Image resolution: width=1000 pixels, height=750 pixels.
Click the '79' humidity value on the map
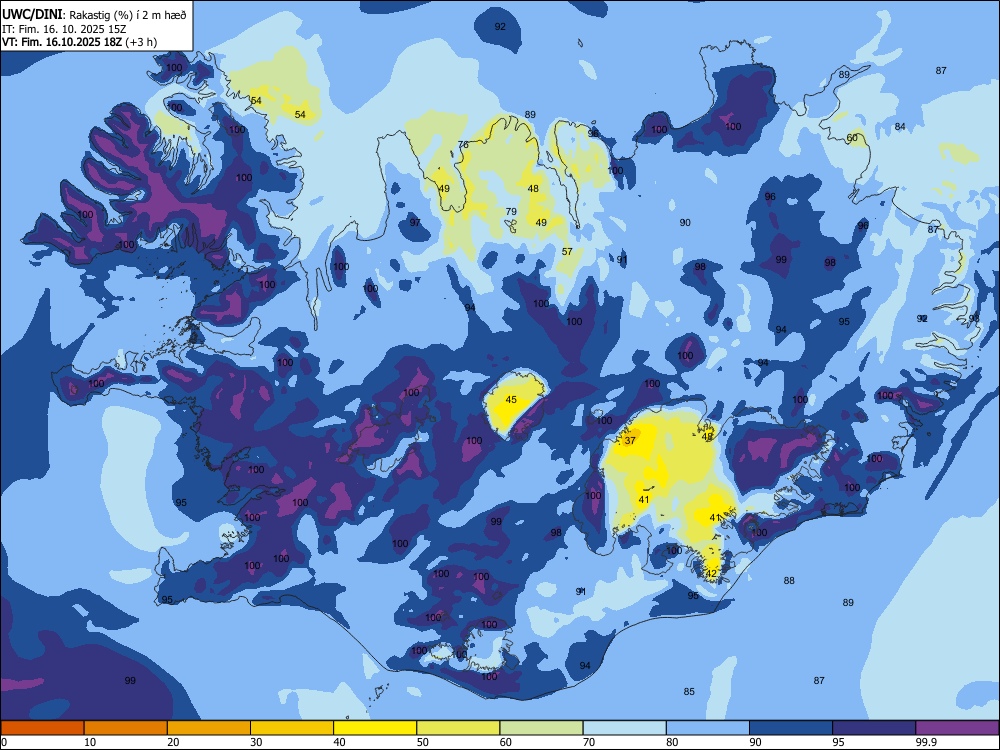pos(511,212)
